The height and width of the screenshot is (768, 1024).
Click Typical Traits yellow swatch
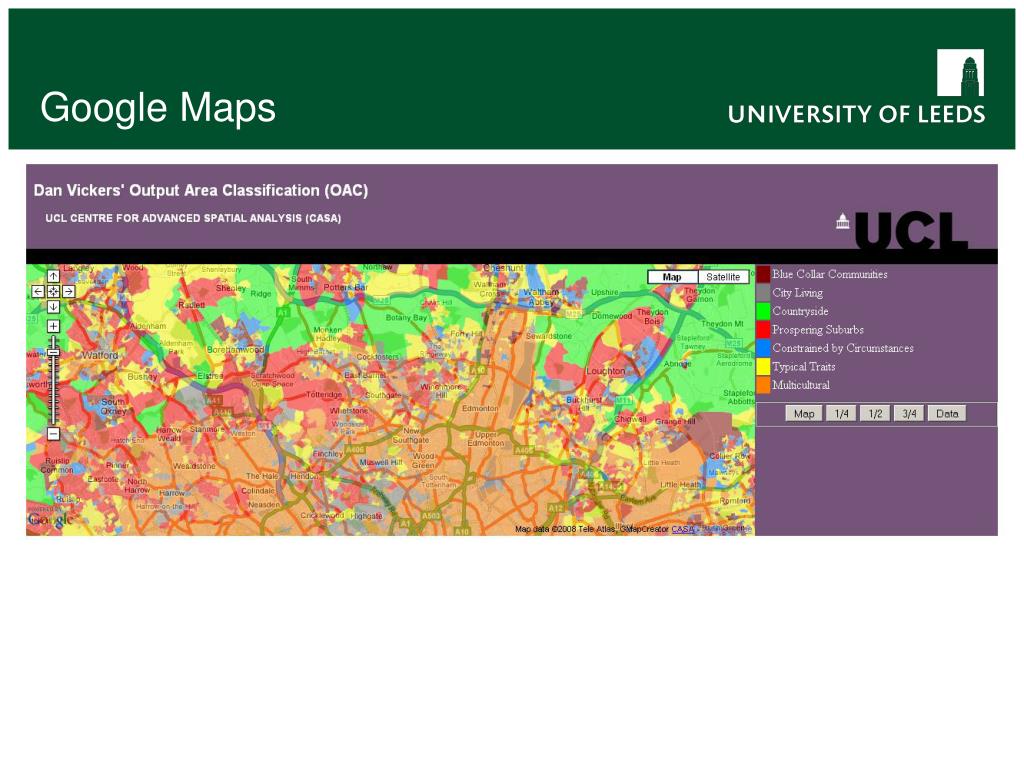pyautogui.click(x=763, y=366)
